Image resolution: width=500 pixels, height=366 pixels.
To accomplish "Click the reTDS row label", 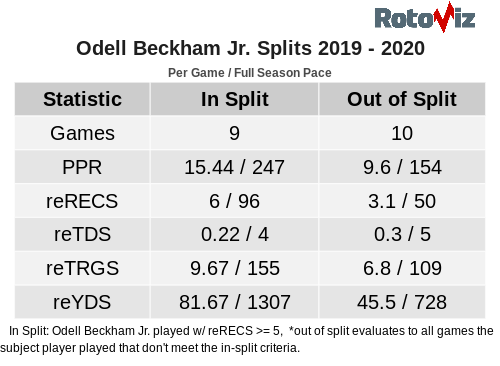I will tap(82, 234).
